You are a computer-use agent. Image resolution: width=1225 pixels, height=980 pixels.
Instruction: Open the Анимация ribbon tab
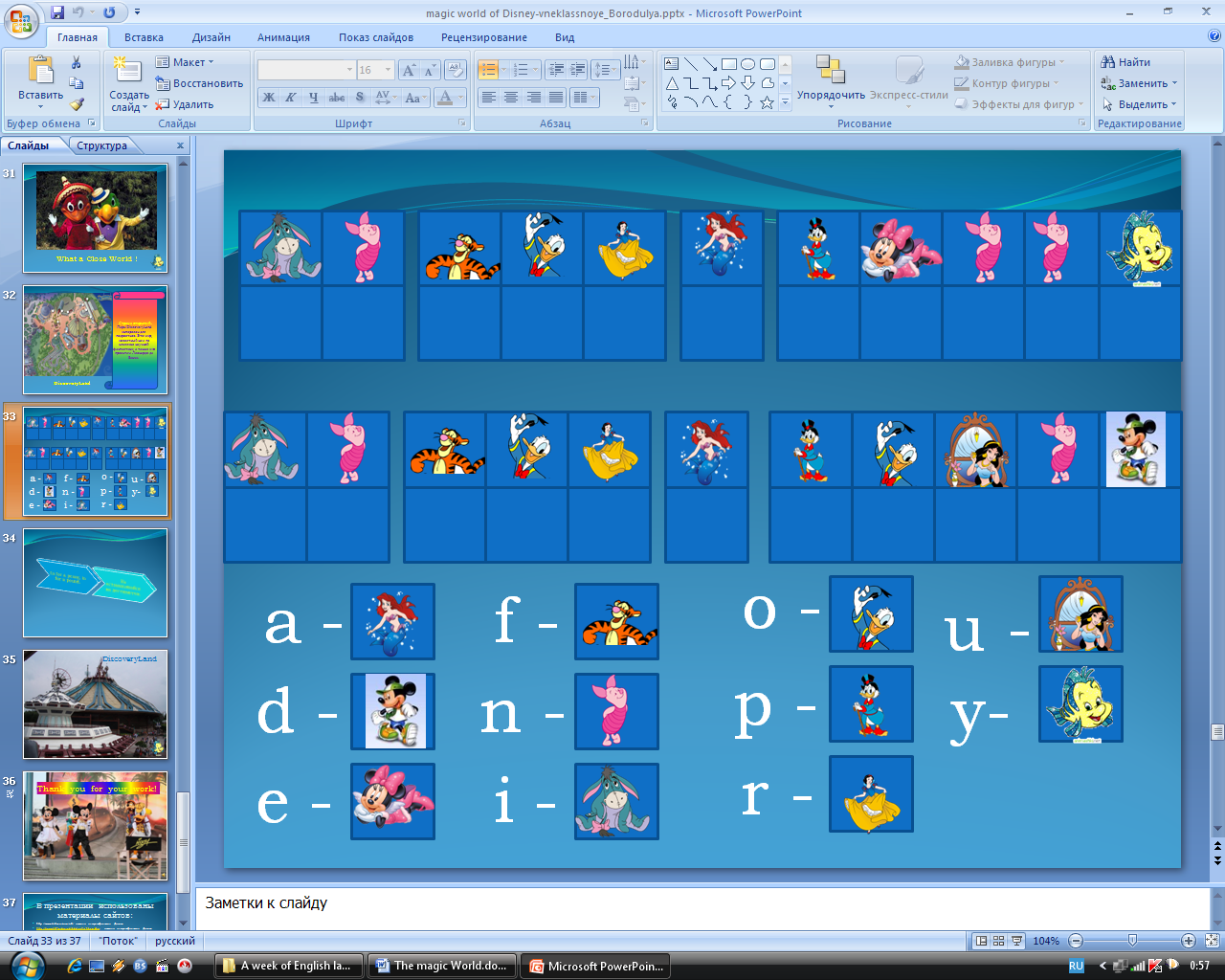(x=283, y=37)
